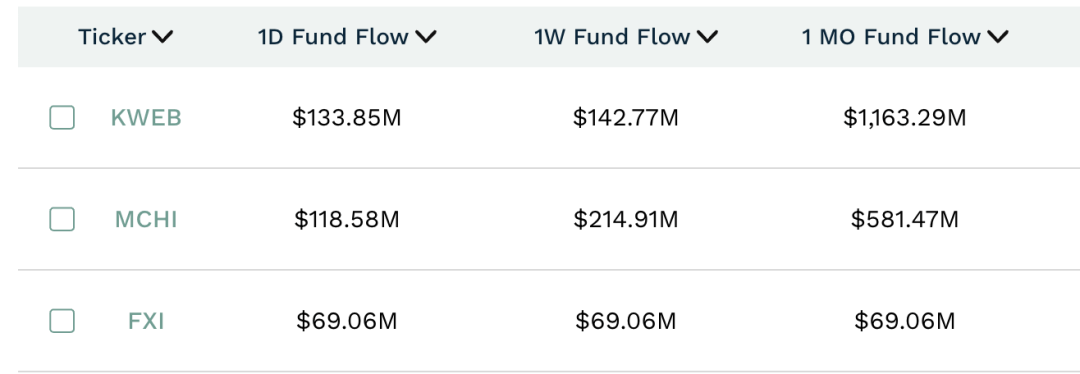
Task: Select KWEB 1W flow value $142.77M
Action: click(625, 118)
